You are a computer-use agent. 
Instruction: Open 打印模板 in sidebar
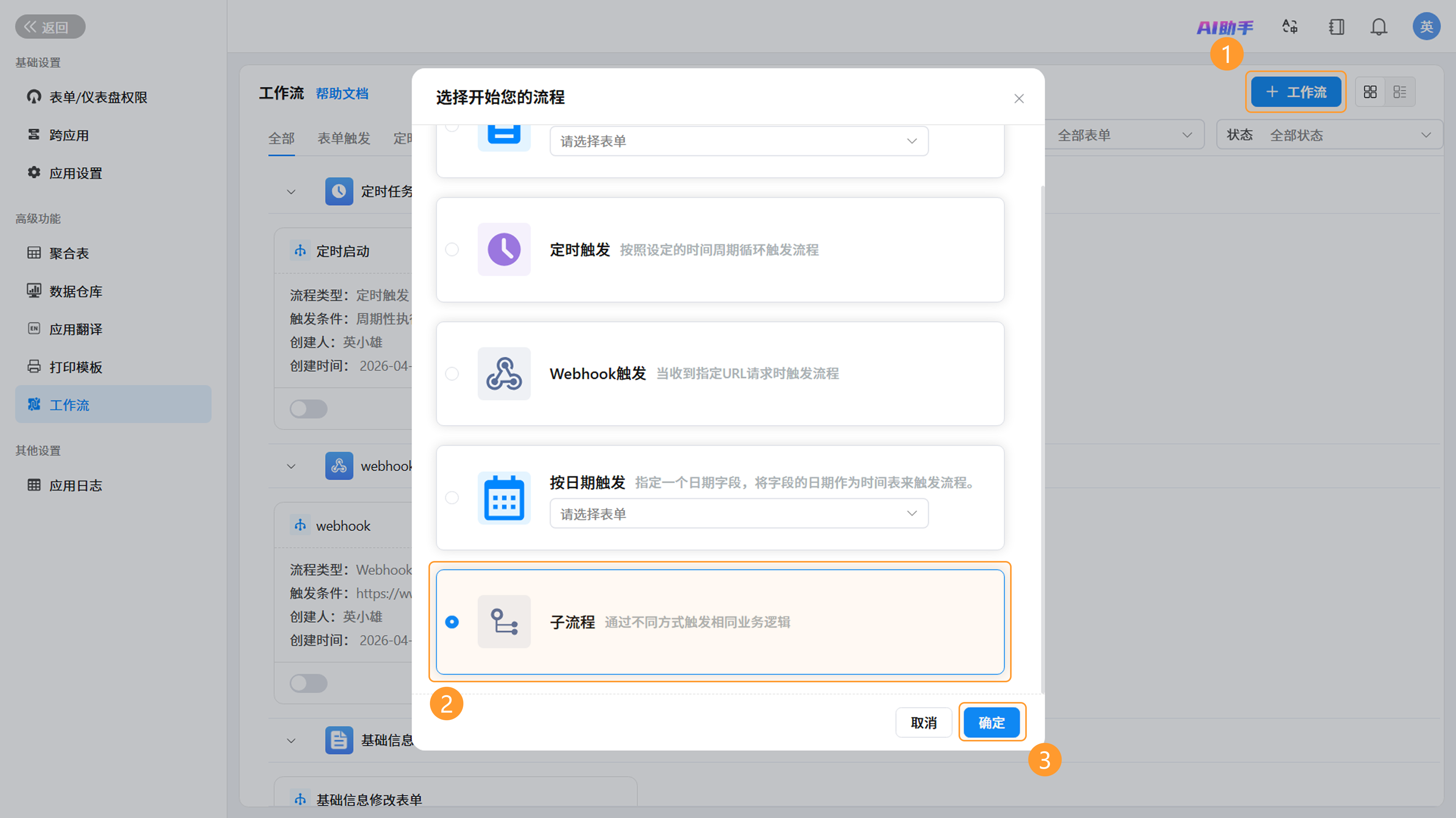pyautogui.click(x=113, y=367)
